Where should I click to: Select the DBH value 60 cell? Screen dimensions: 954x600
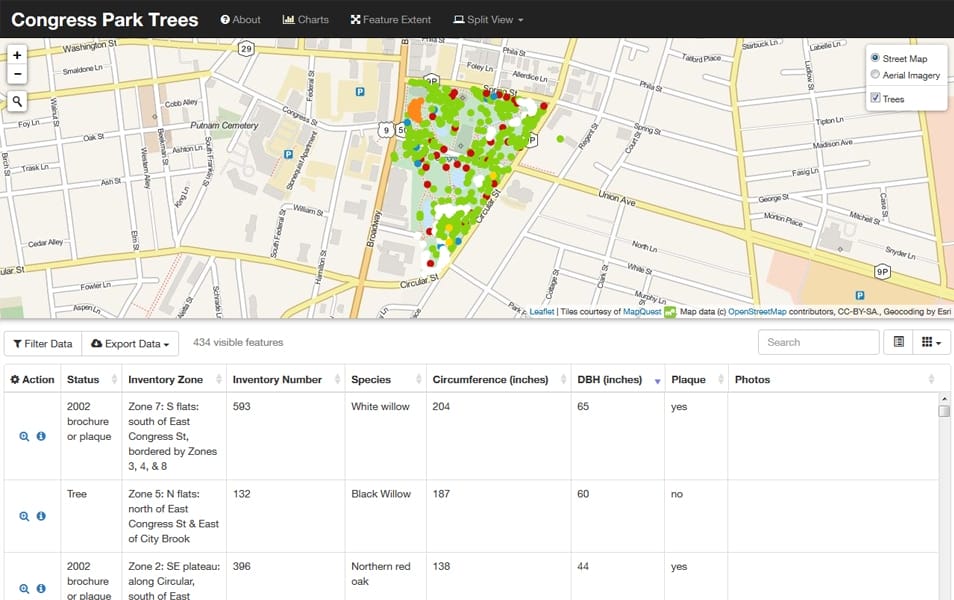(618, 516)
